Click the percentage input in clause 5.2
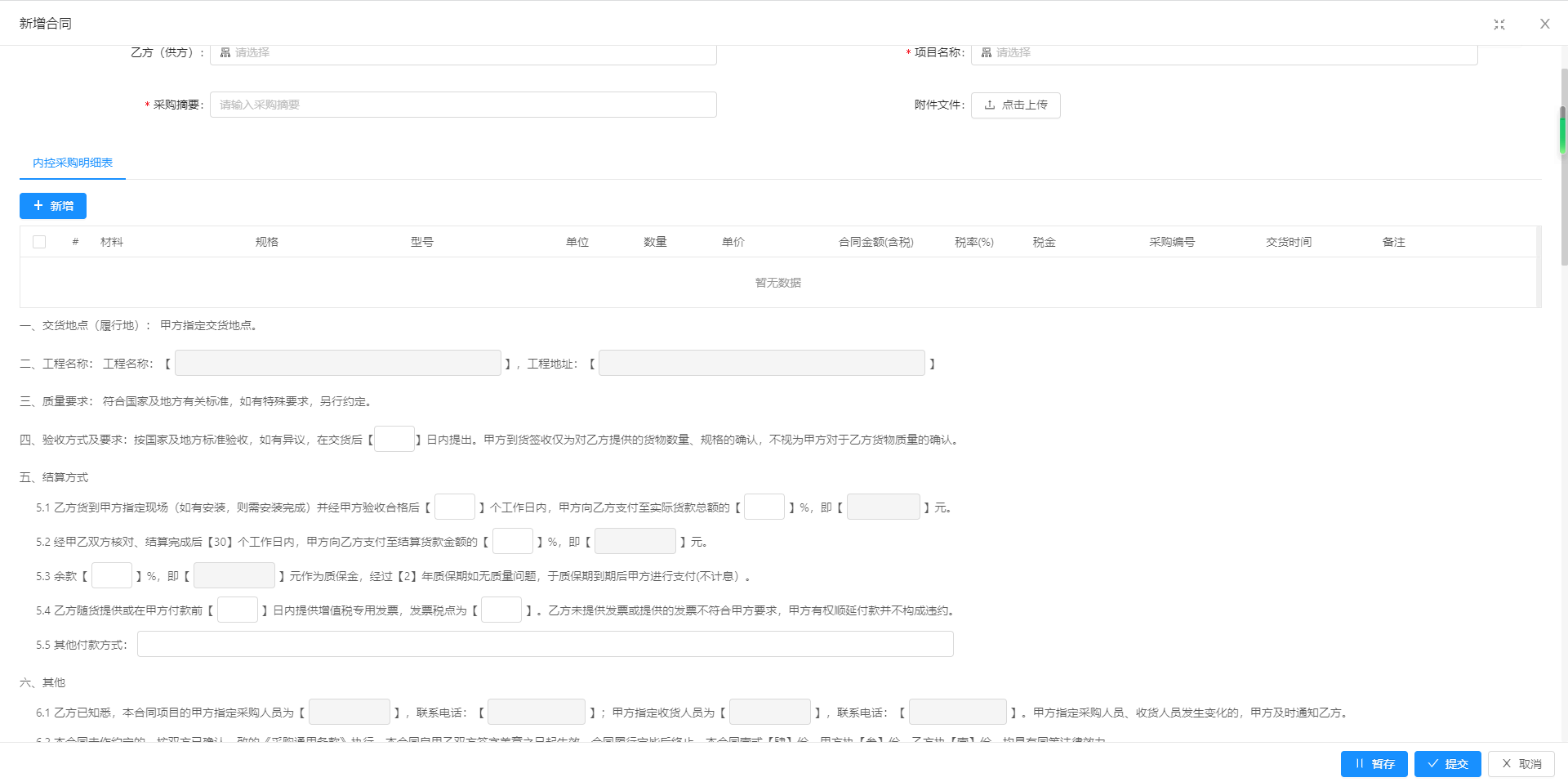The height and width of the screenshot is (782, 1568). pyautogui.click(x=513, y=541)
